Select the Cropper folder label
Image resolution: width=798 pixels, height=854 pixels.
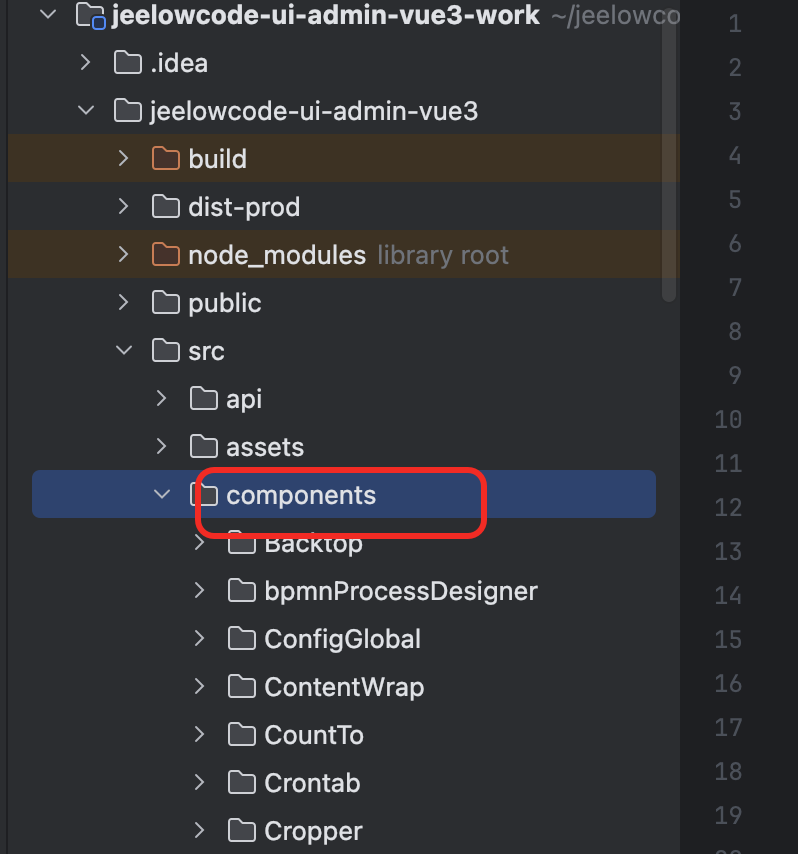click(313, 831)
